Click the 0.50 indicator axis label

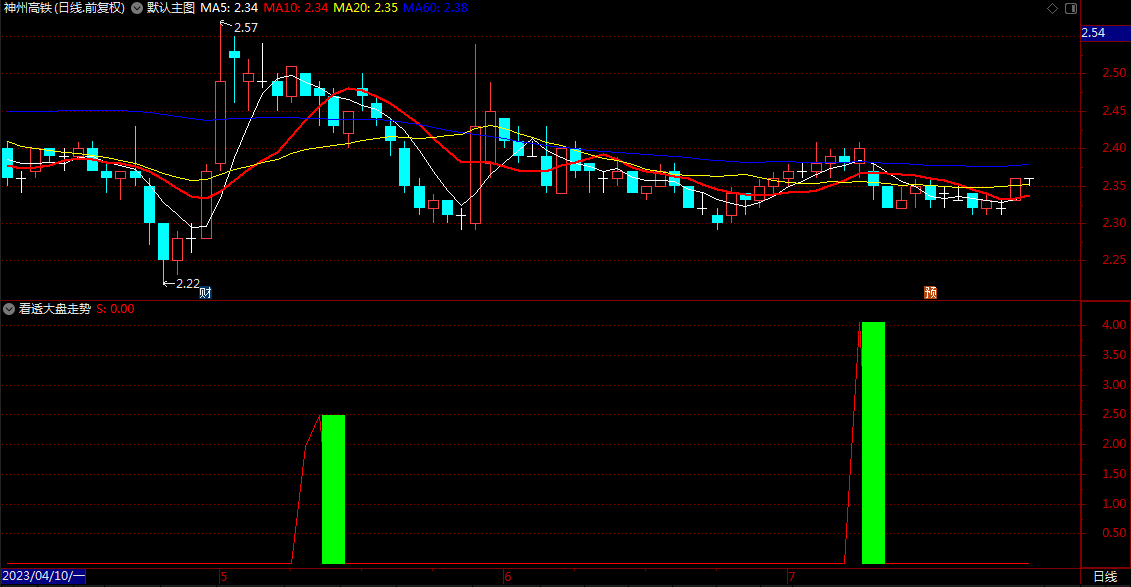coord(1114,533)
